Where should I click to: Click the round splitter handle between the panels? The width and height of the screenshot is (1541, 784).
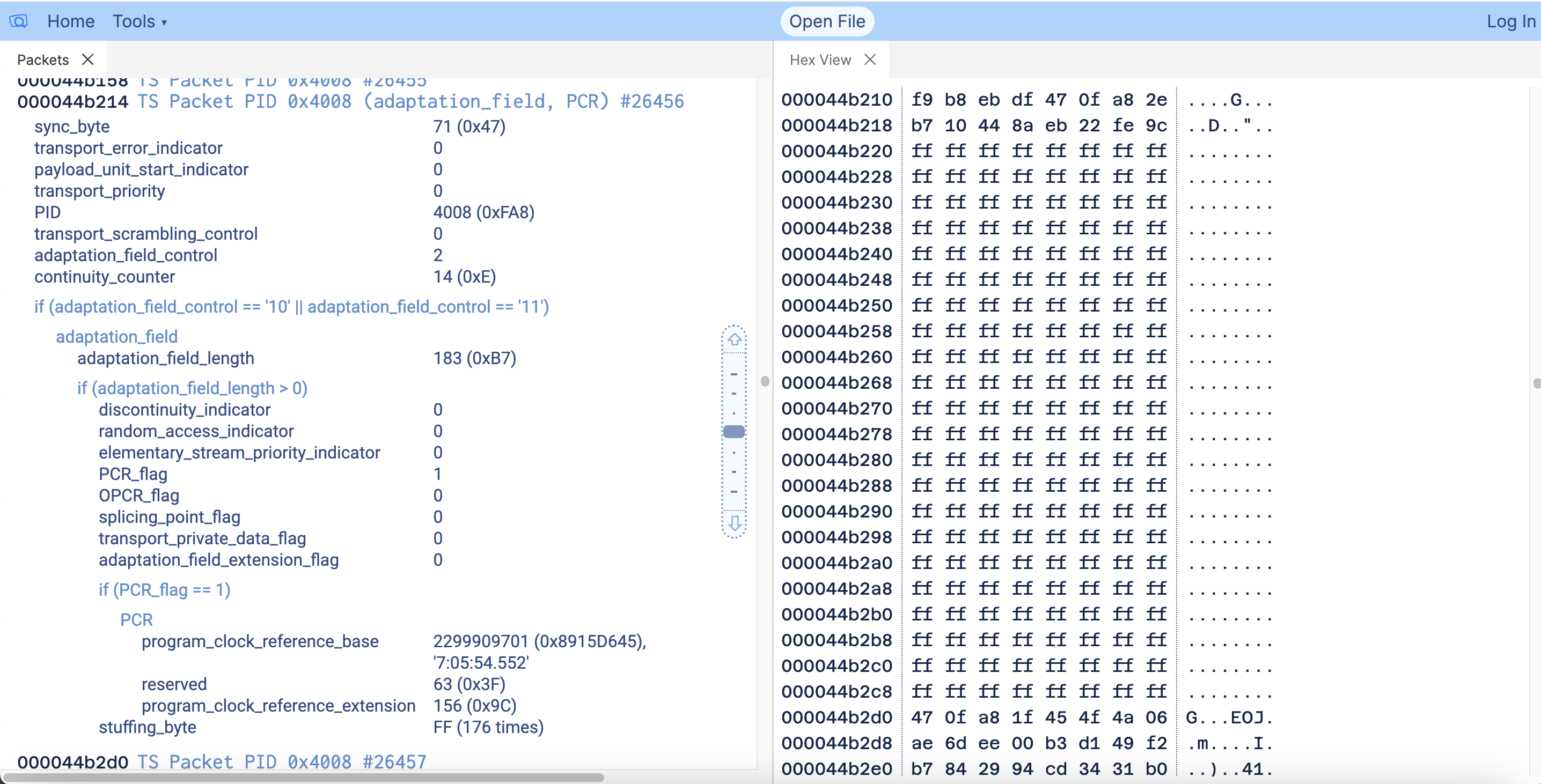(766, 380)
